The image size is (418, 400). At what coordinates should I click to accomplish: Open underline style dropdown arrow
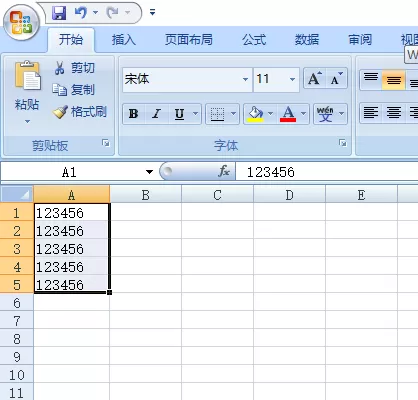pos(196,114)
